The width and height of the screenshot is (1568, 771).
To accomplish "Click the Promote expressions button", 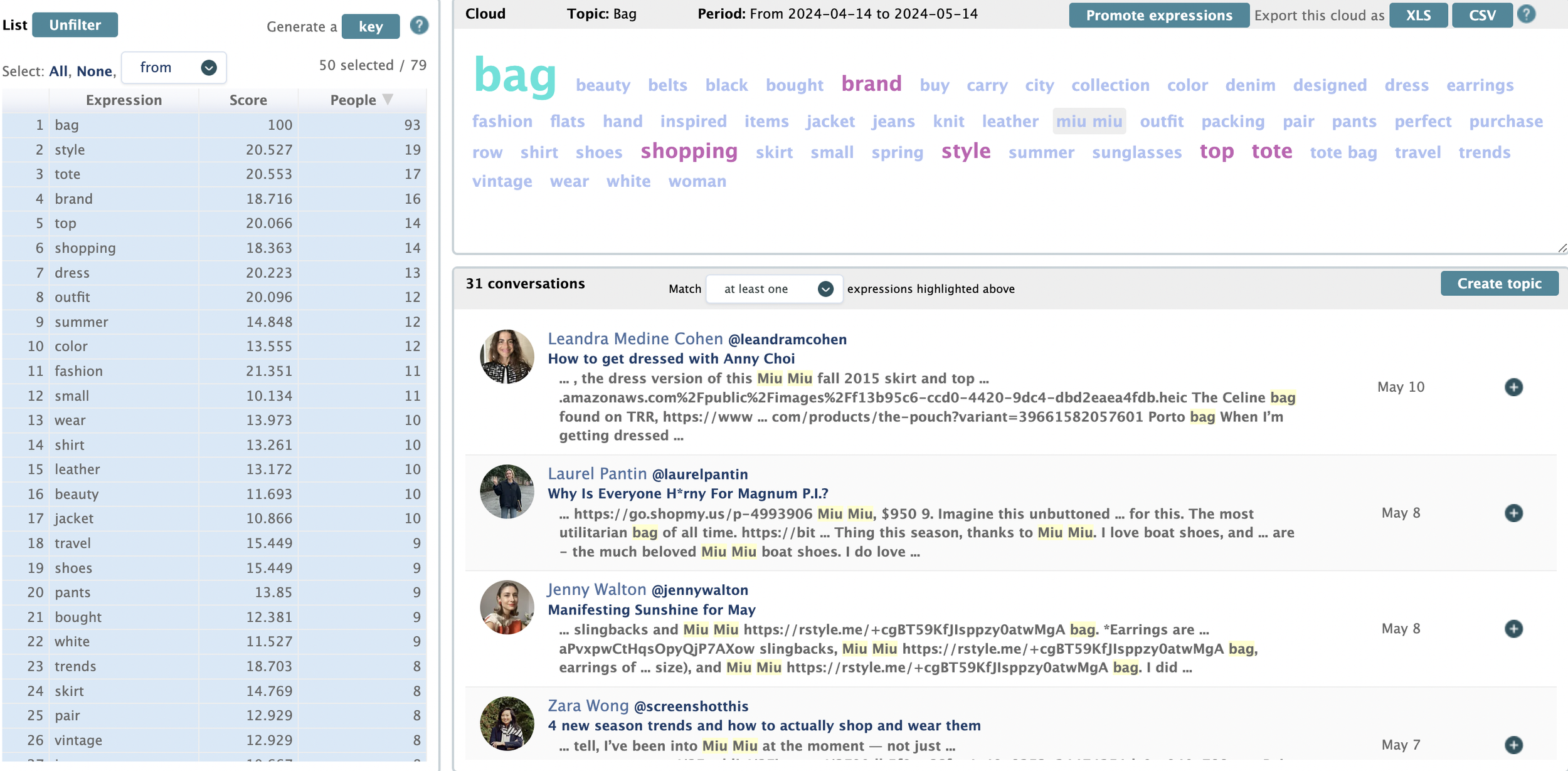I will click(1158, 16).
